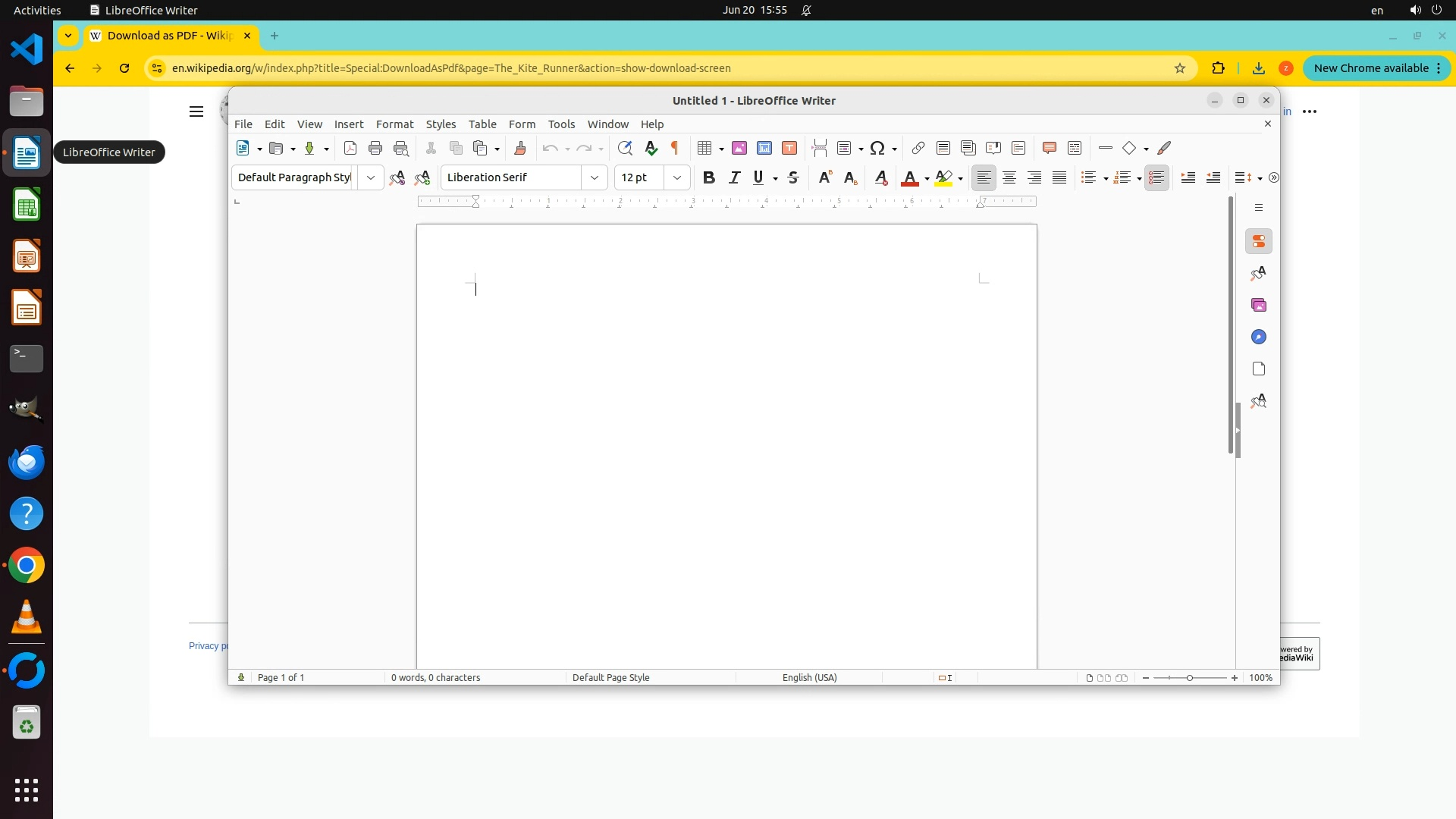
Task: Click the Clone Formatting paintbrush icon
Action: [x=520, y=148]
